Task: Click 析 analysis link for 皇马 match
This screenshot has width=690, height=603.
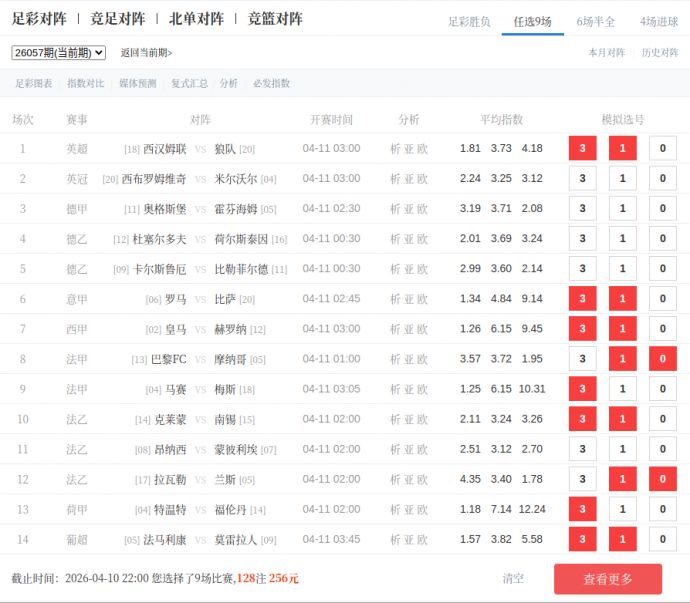Action: [x=395, y=329]
